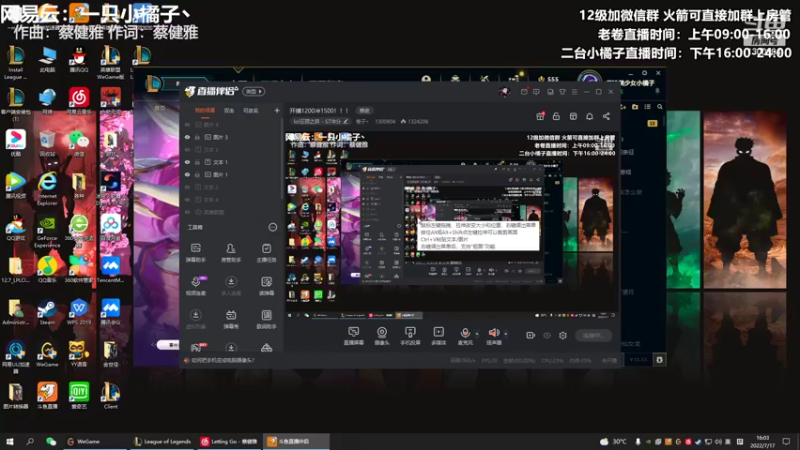
Task: Add a 摄像头 camera source
Action: [x=382, y=336]
